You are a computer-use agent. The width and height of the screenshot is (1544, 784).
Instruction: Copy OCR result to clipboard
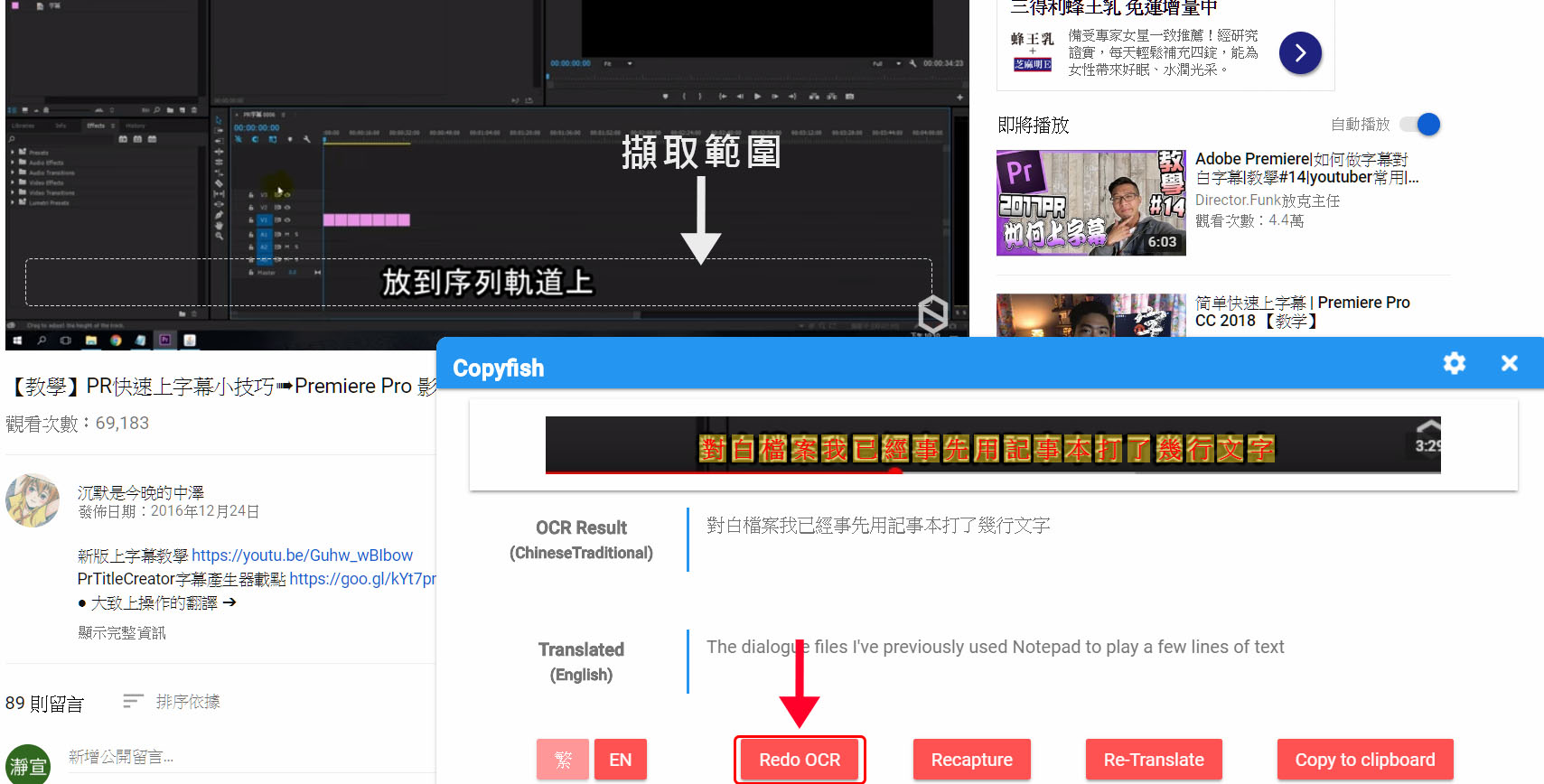[1365, 760]
